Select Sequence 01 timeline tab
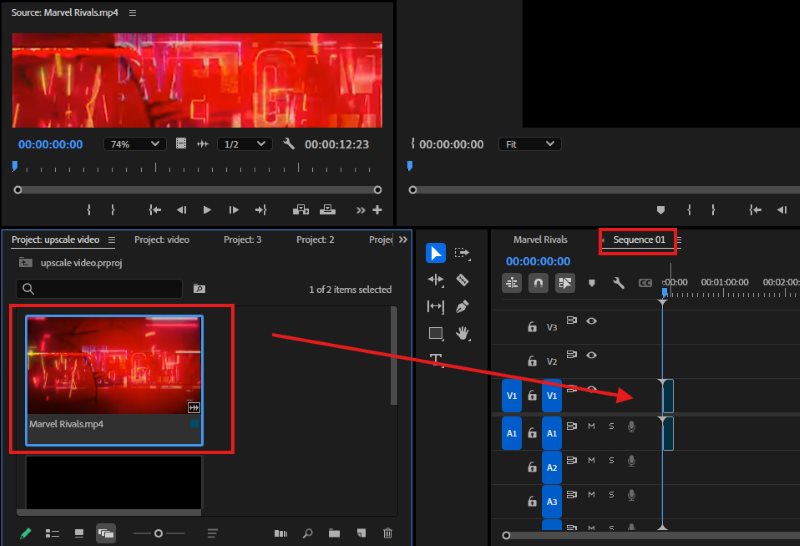 coord(639,239)
